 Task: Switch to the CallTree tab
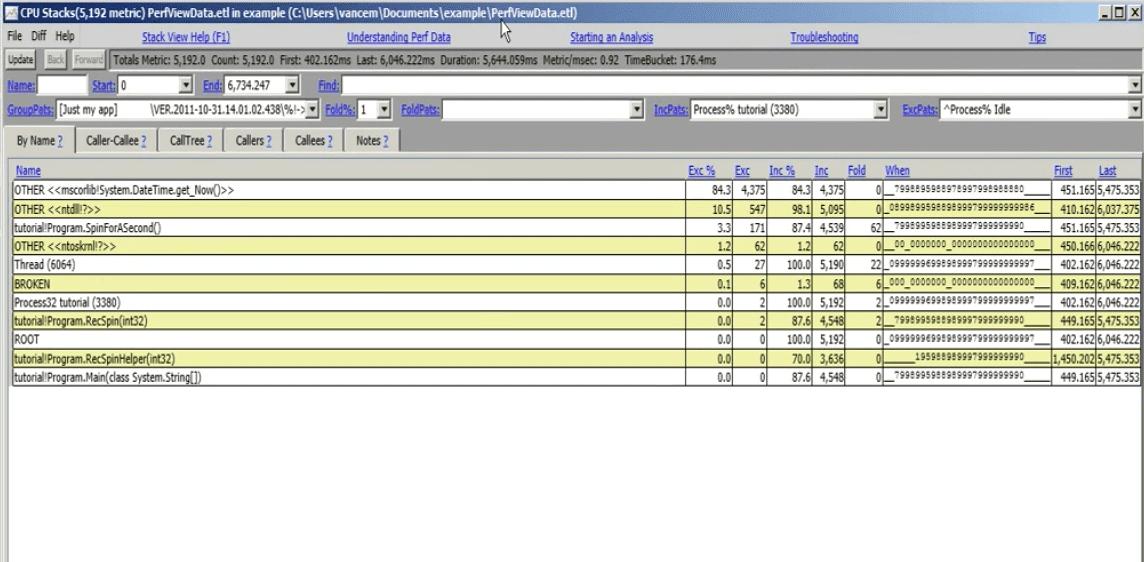tap(187, 141)
